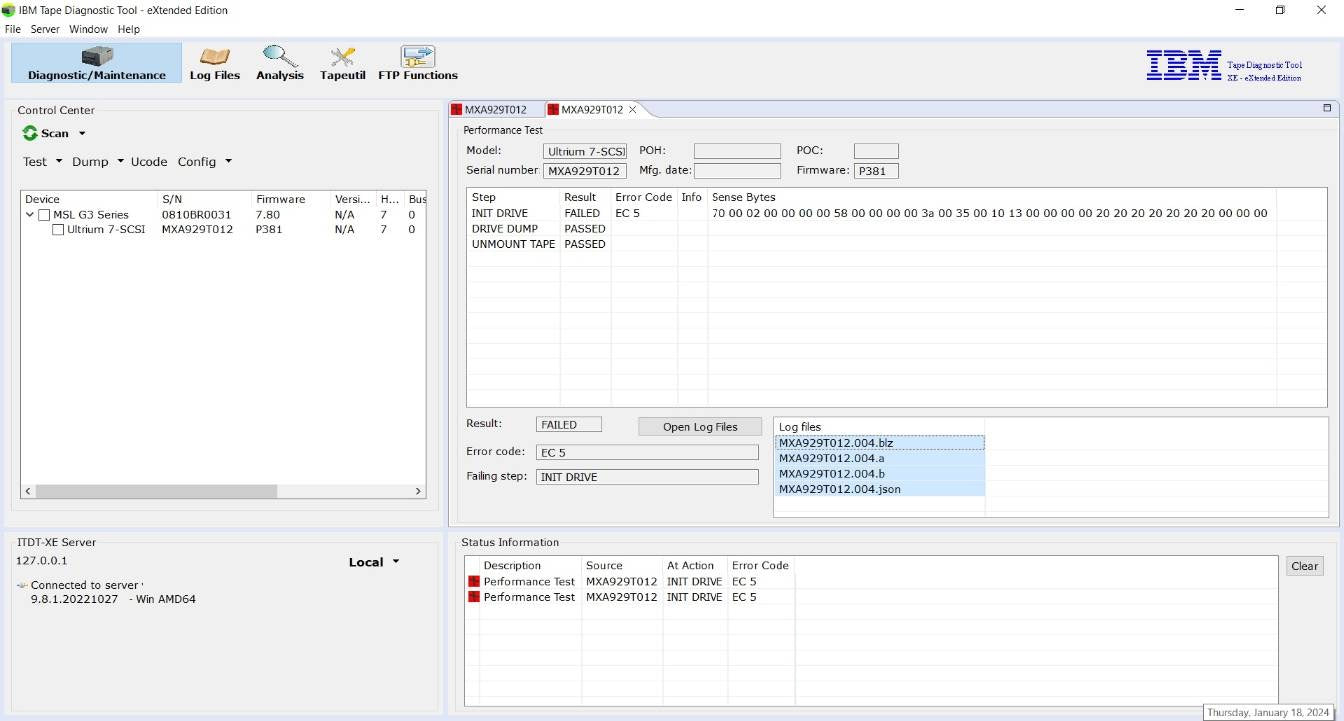Click the Thursday, January 18, 2024 date

click(1270, 713)
